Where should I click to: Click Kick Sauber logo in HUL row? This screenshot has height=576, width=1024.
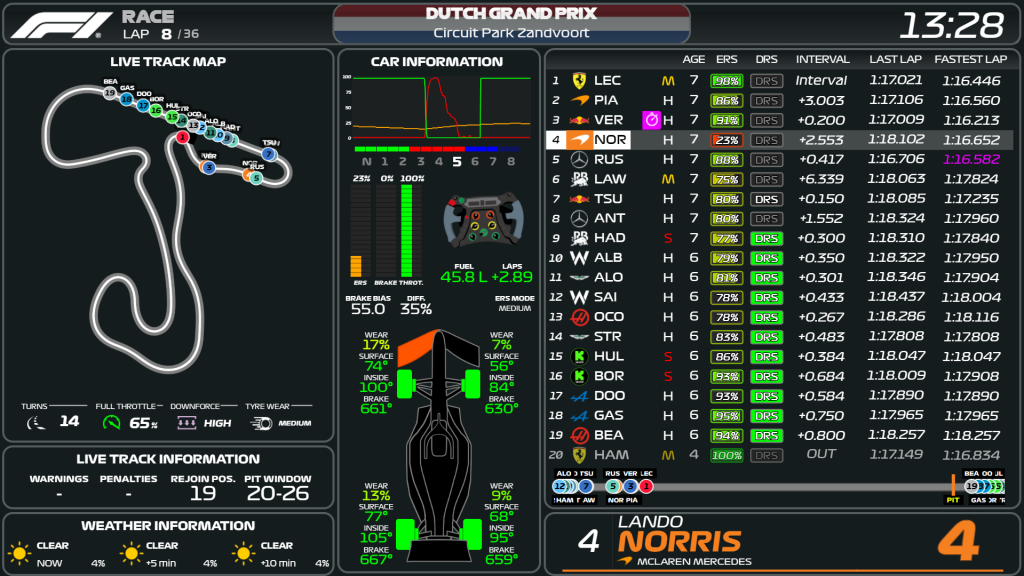click(579, 356)
